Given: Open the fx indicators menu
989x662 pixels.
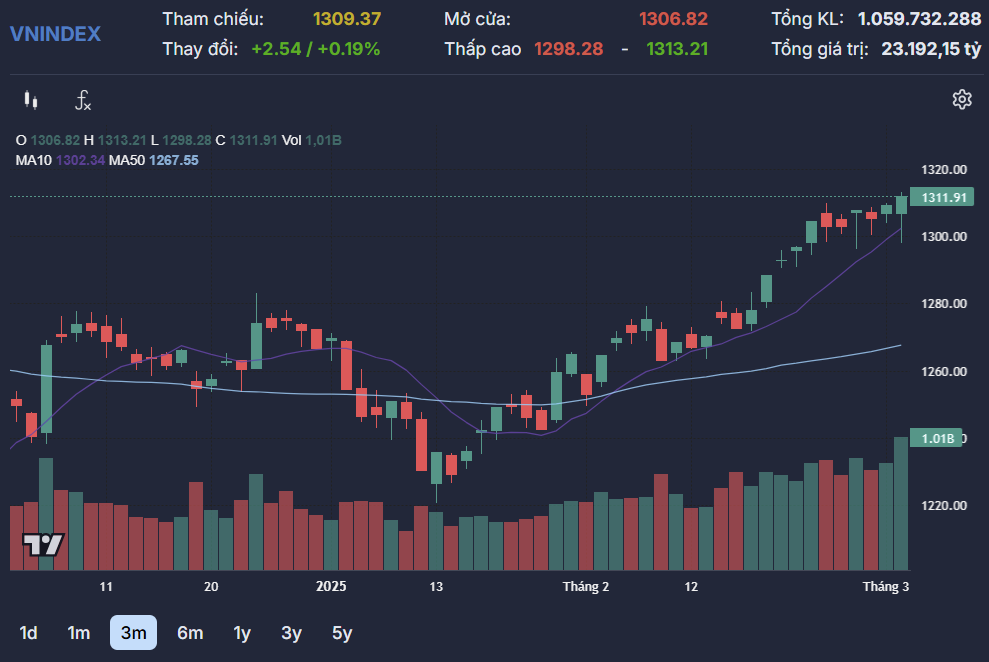Looking at the screenshot, I should click(83, 100).
